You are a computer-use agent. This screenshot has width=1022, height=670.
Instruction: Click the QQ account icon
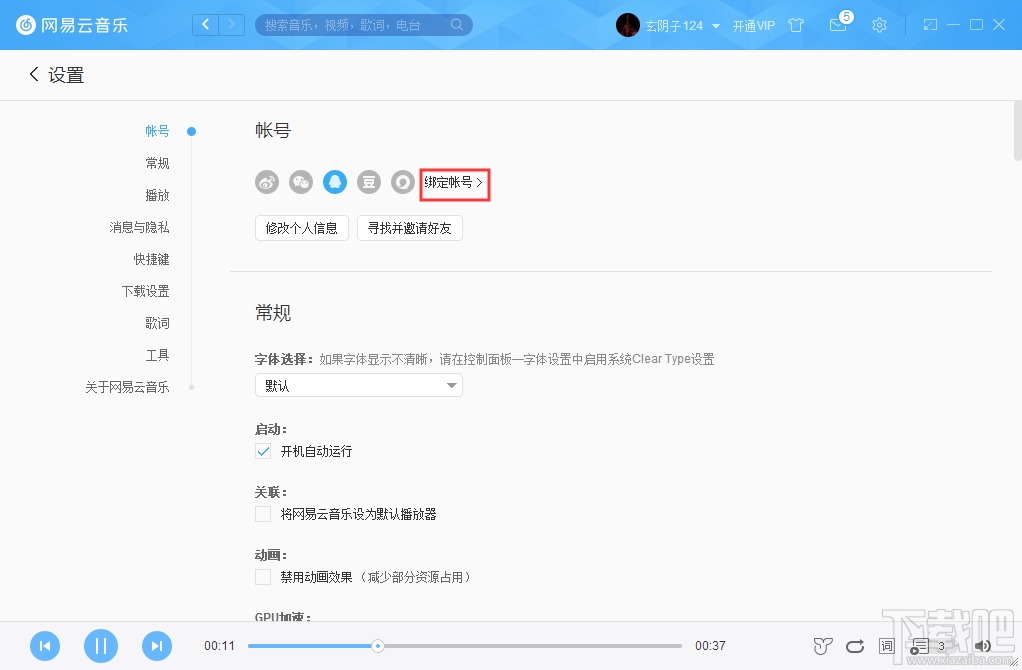[334, 182]
